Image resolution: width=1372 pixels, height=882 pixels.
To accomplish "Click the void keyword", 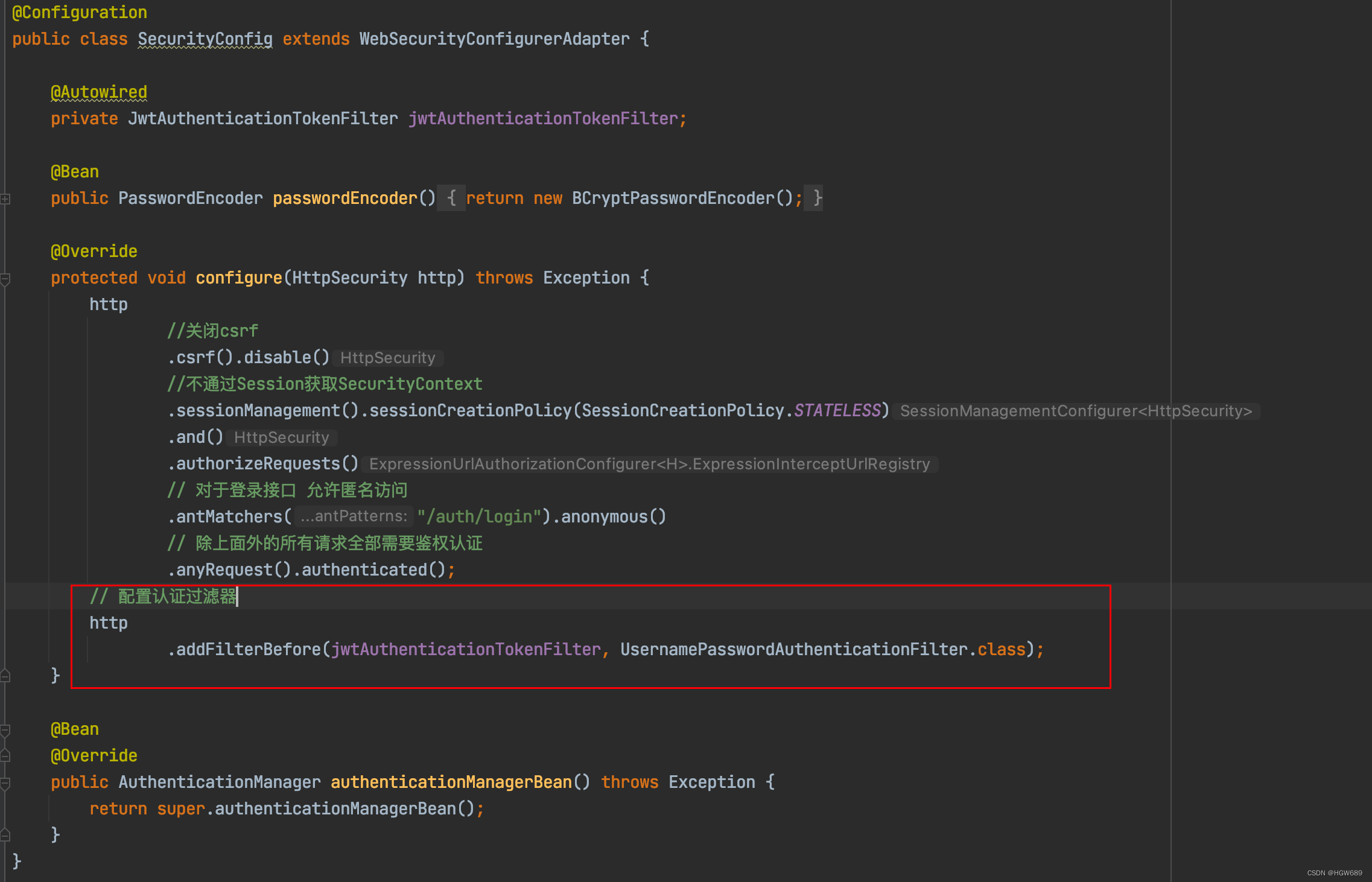I will pyautogui.click(x=167, y=278).
